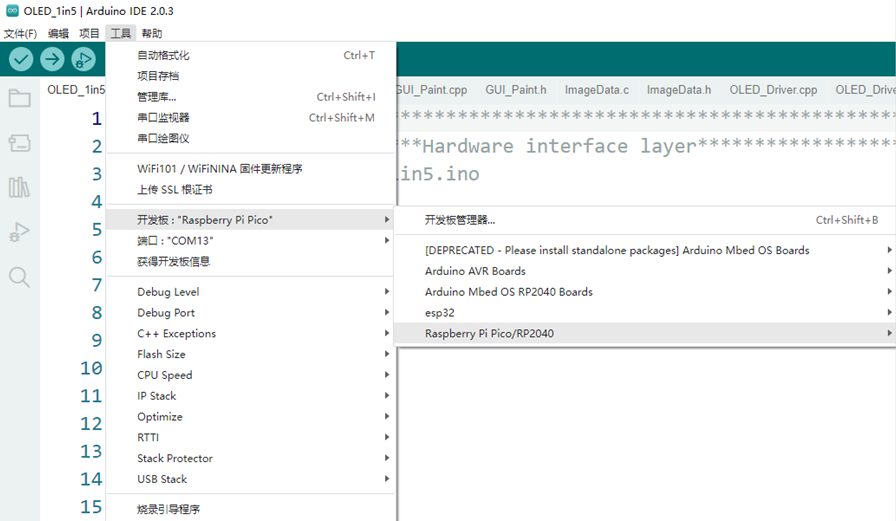Switch to the ImageData.h tab
This screenshot has height=521, width=896.
(x=678, y=90)
